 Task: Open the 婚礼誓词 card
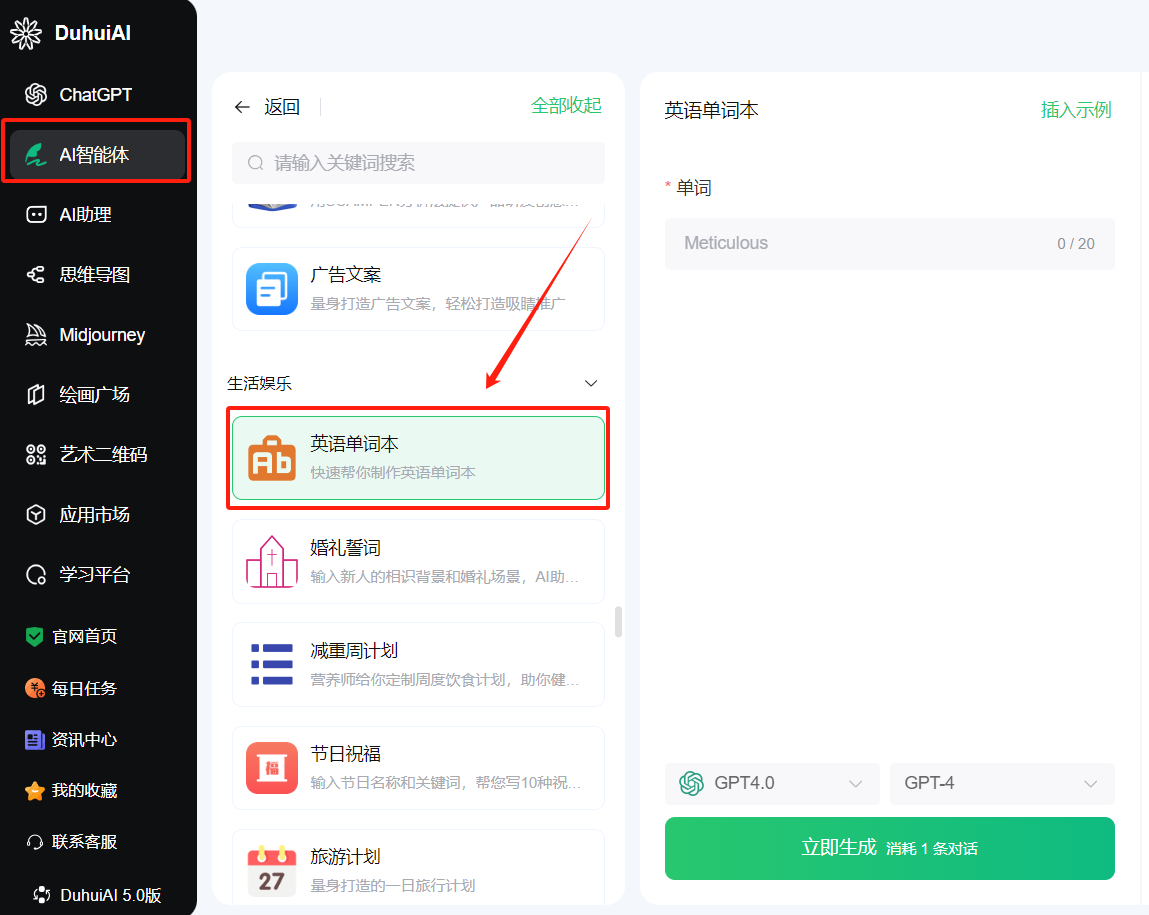(x=418, y=561)
